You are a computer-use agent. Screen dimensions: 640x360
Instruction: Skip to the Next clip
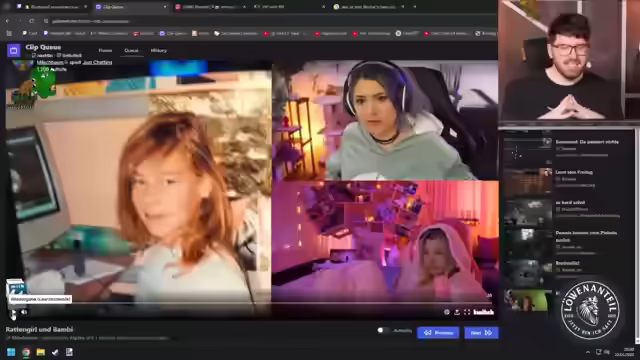coord(481,333)
